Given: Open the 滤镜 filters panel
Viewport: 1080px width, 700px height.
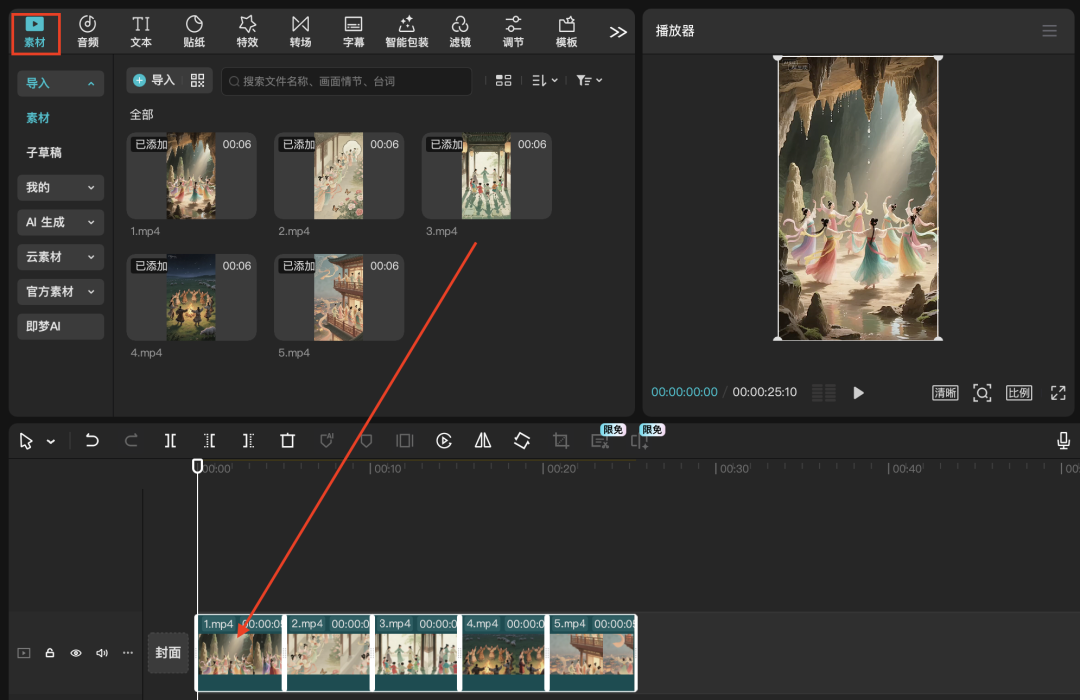Looking at the screenshot, I should 460,31.
